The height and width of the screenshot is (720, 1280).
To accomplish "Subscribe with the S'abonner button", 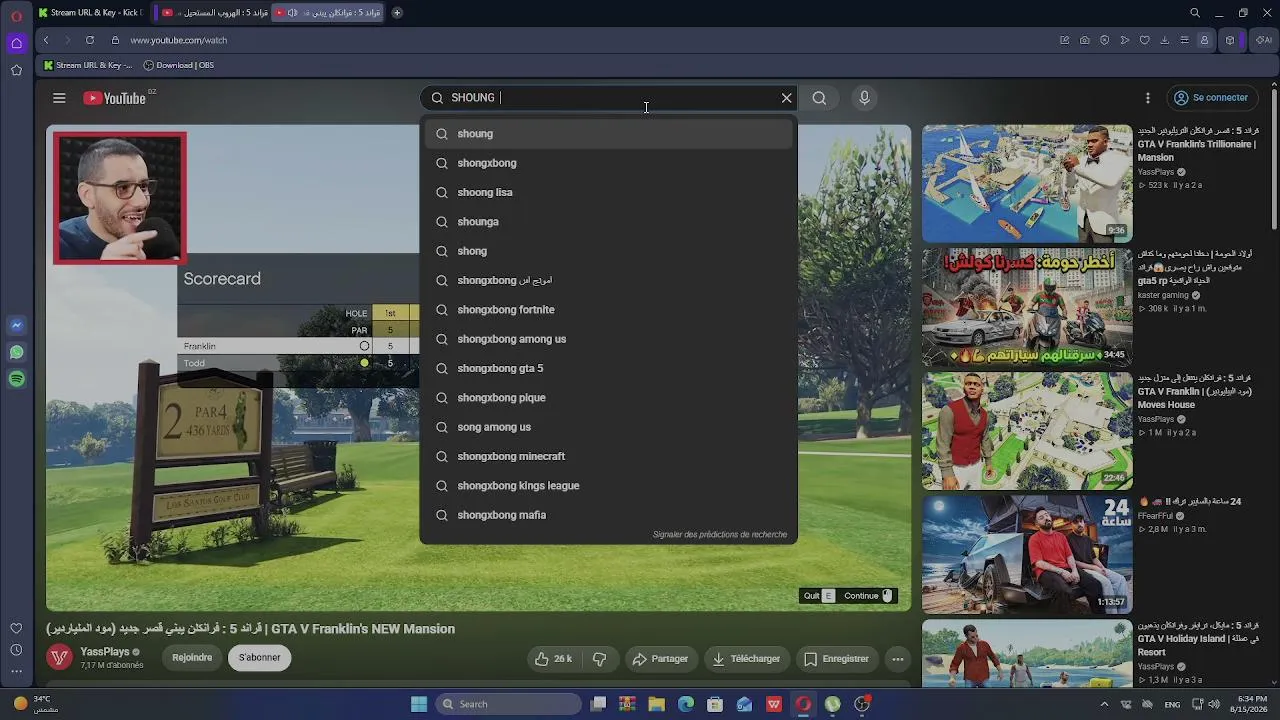I will point(259,658).
